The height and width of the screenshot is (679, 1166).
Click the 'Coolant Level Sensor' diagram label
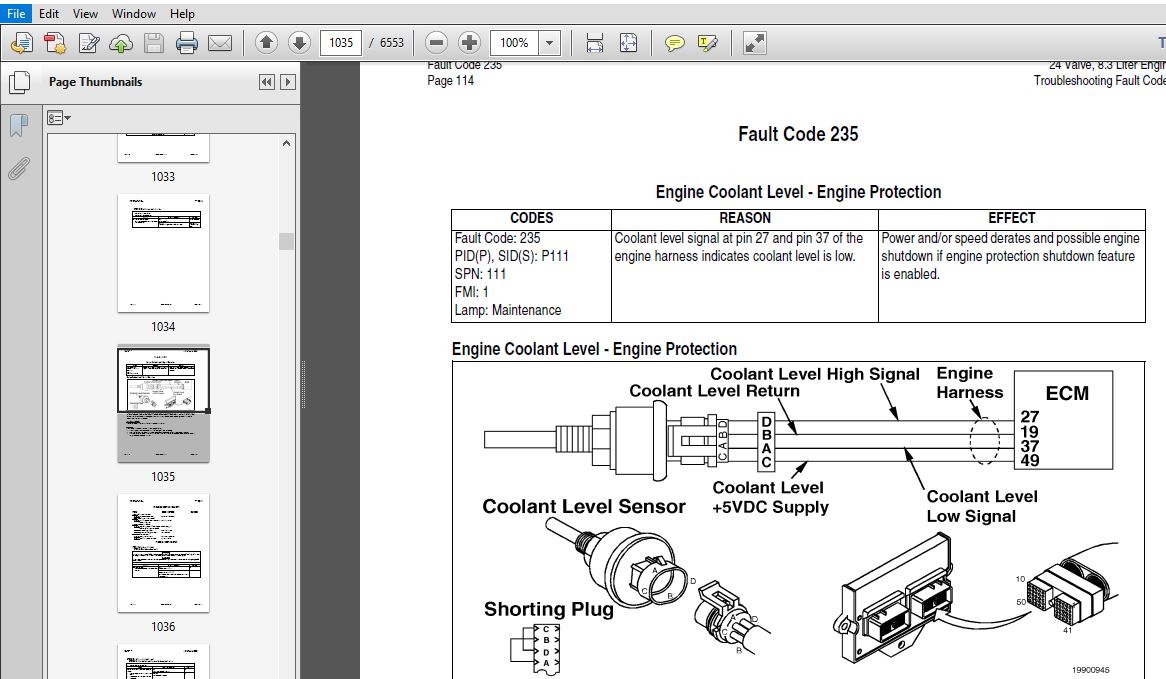pos(584,506)
